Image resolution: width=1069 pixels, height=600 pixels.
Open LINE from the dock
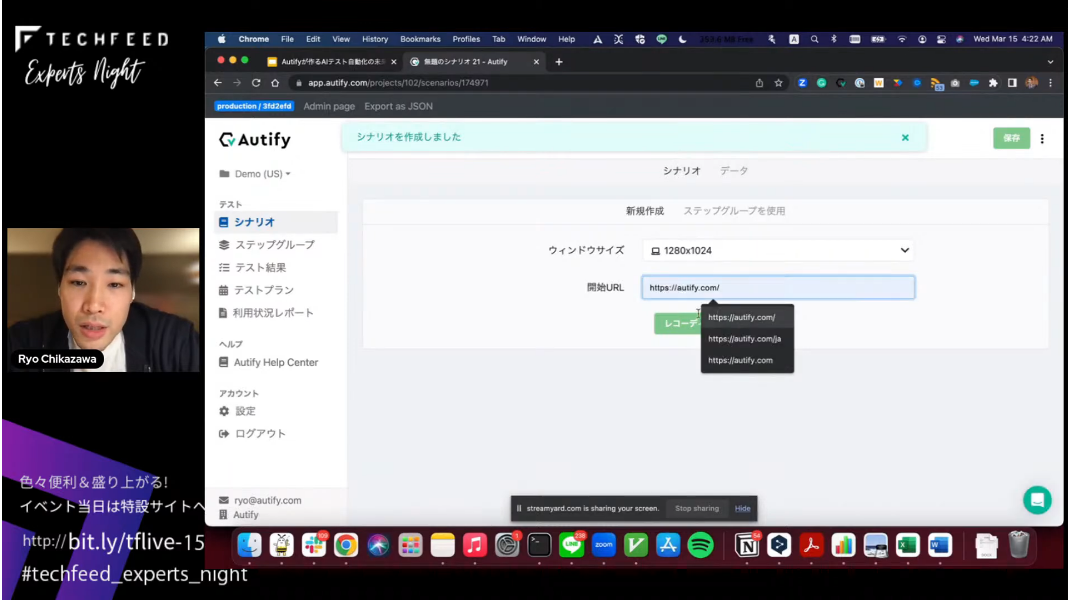tap(571, 545)
